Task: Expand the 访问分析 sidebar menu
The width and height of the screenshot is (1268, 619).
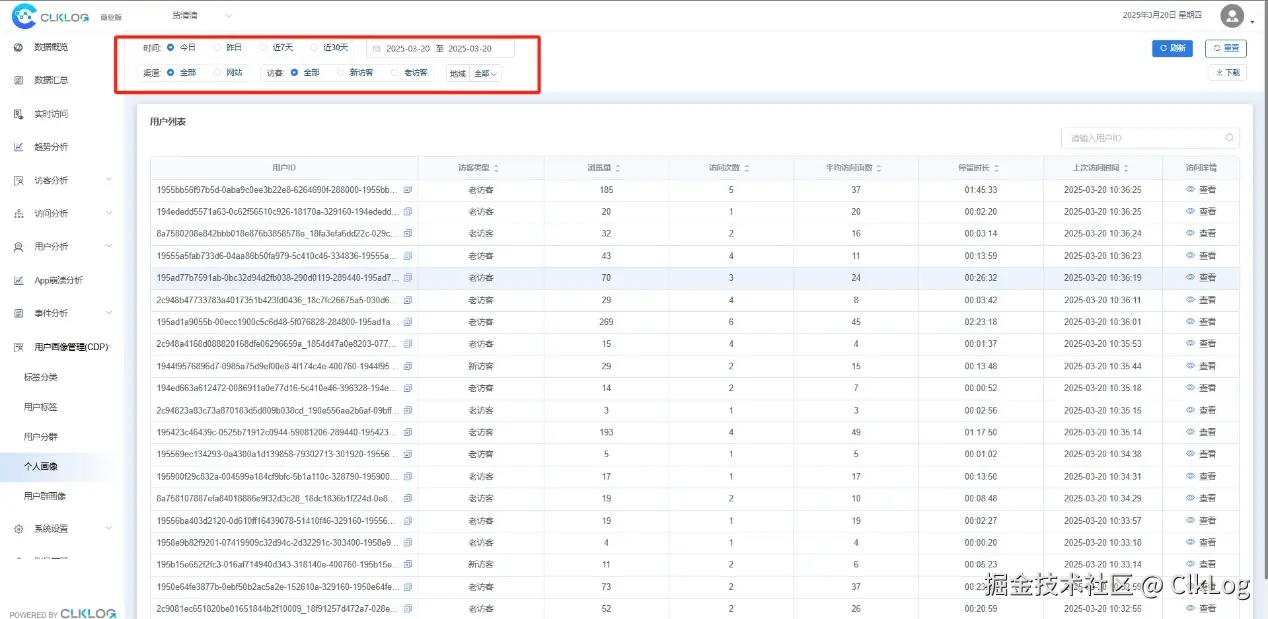Action: [109, 213]
